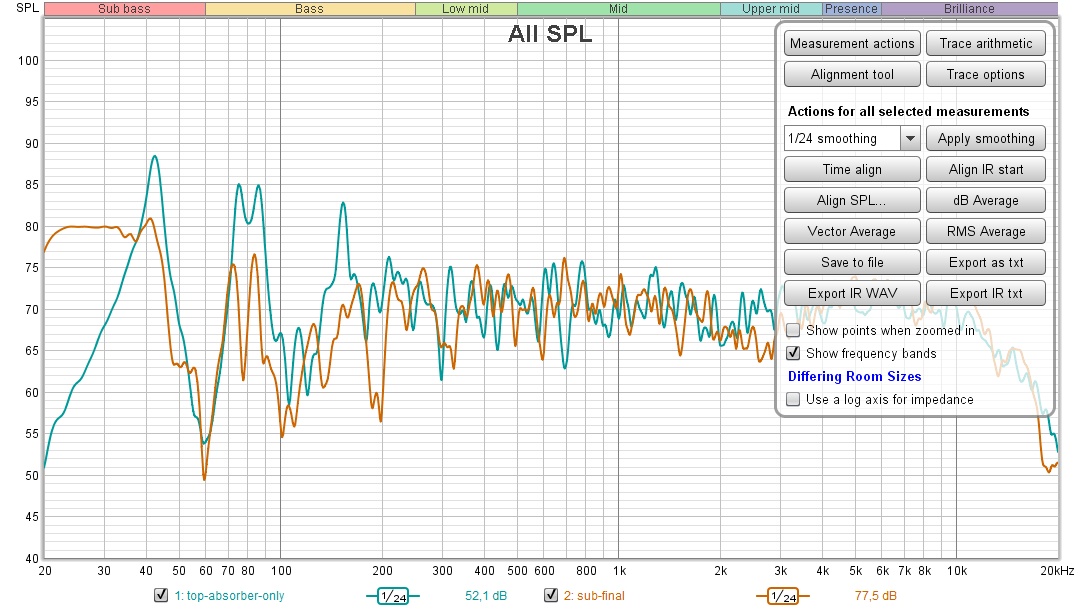Image resolution: width=1080 pixels, height=610 pixels.
Task: Click the dB Average button
Action: (x=985, y=201)
